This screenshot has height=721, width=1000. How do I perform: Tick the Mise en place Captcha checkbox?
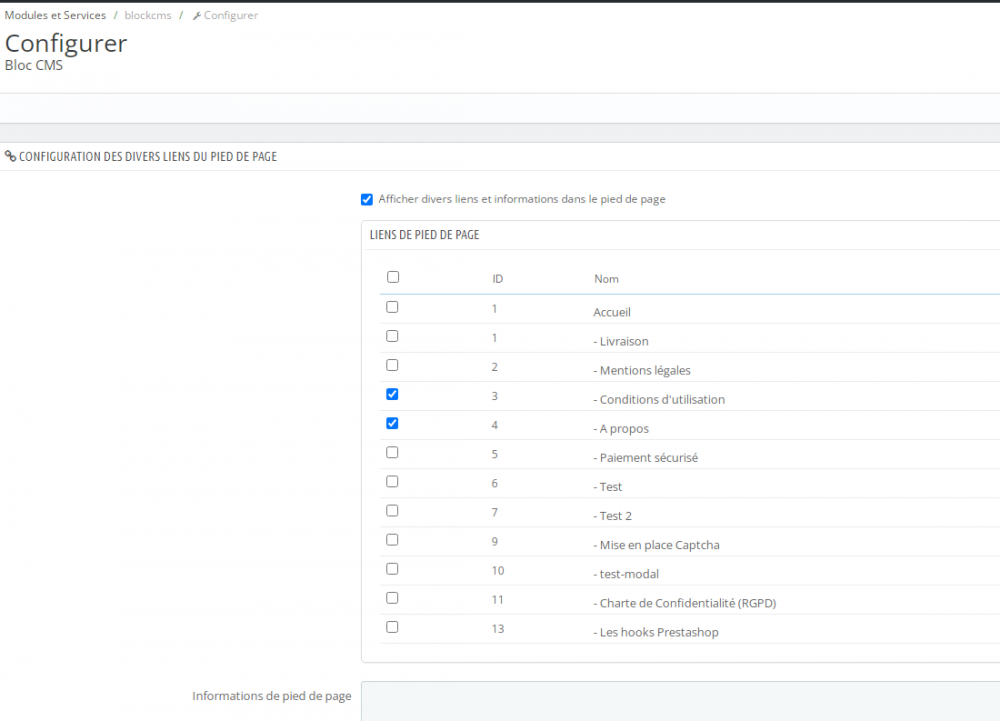click(x=392, y=539)
